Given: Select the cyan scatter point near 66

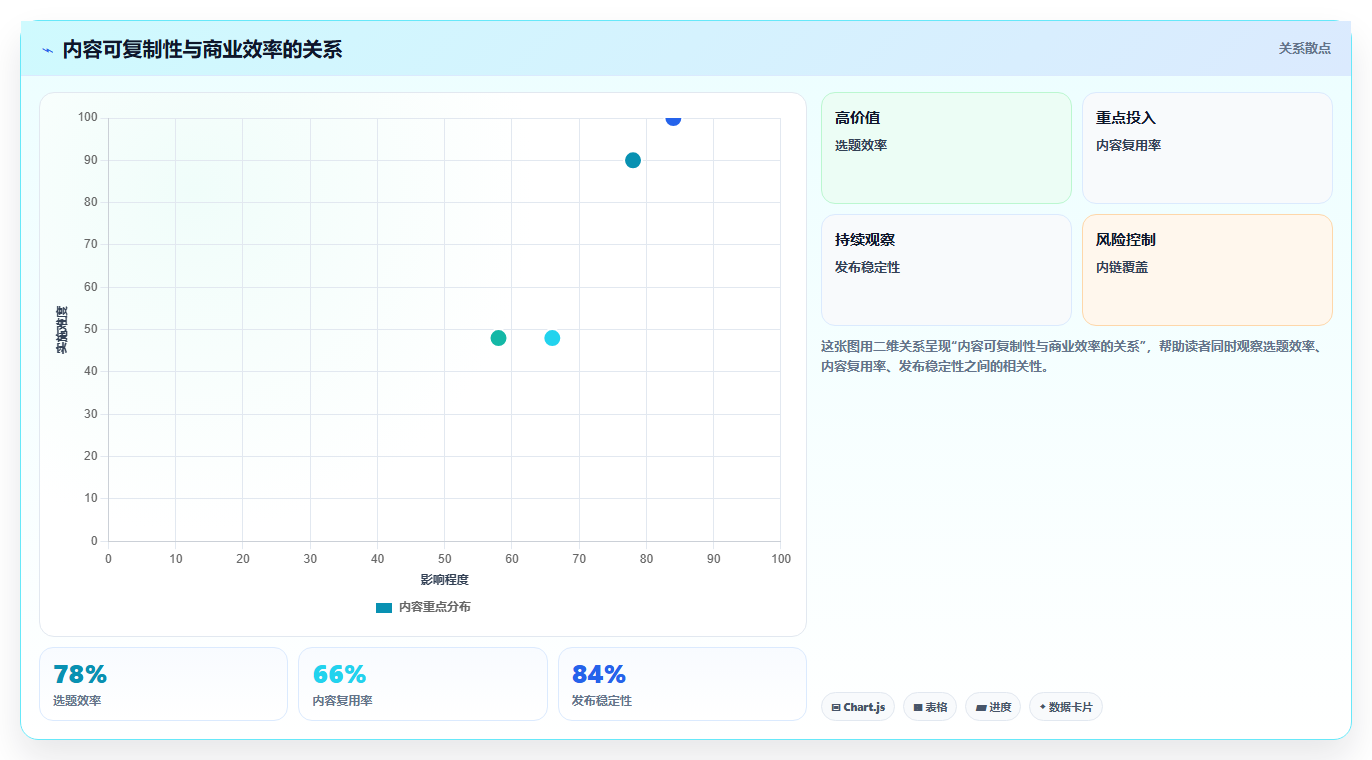Looking at the screenshot, I should pos(552,338).
